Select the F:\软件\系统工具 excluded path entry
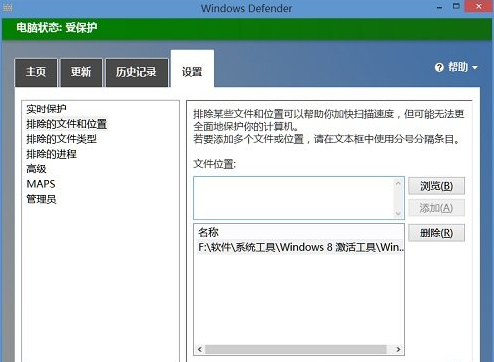The image size is (494, 362). coord(300,247)
